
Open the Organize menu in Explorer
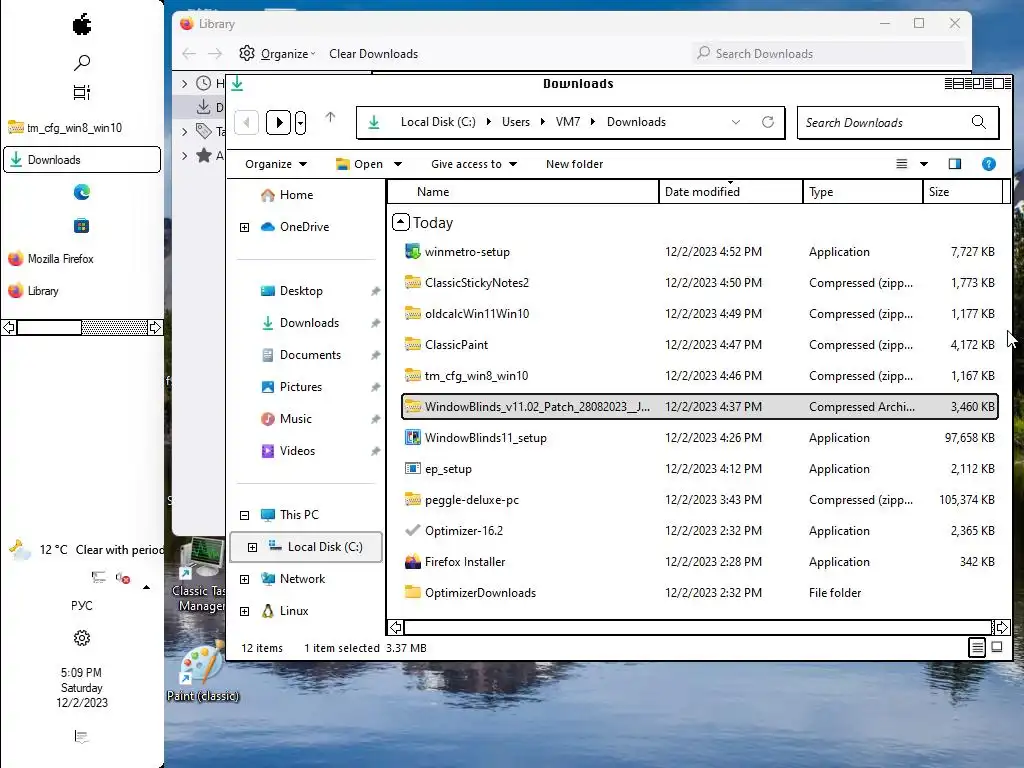[x=276, y=165]
